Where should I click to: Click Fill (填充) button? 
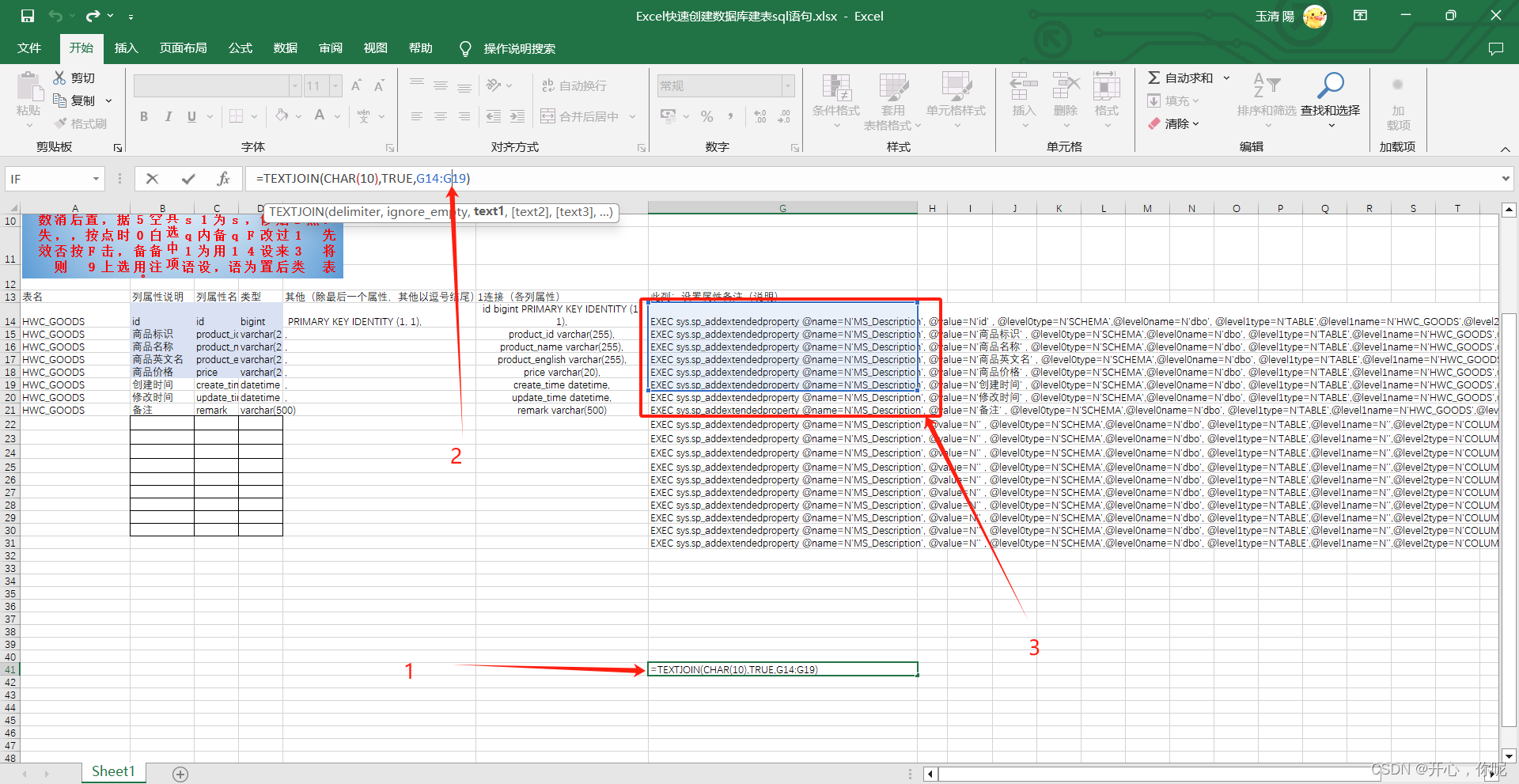[1173, 100]
